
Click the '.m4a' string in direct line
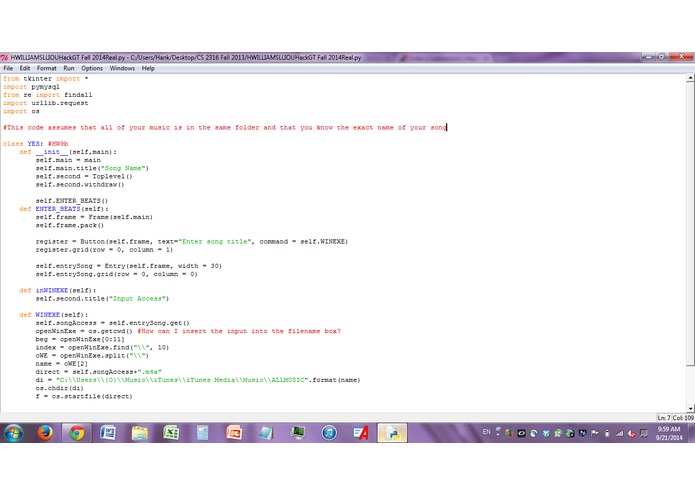click(149, 372)
